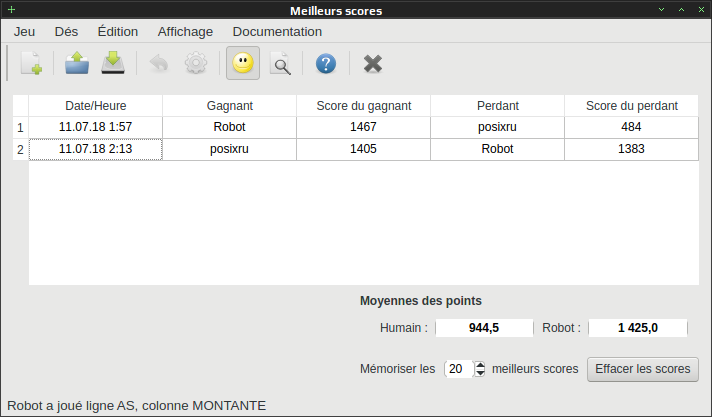The width and height of the screenshot is (712, 417).
Task: Select the loser score cell 1383
Action: point(631,149)
